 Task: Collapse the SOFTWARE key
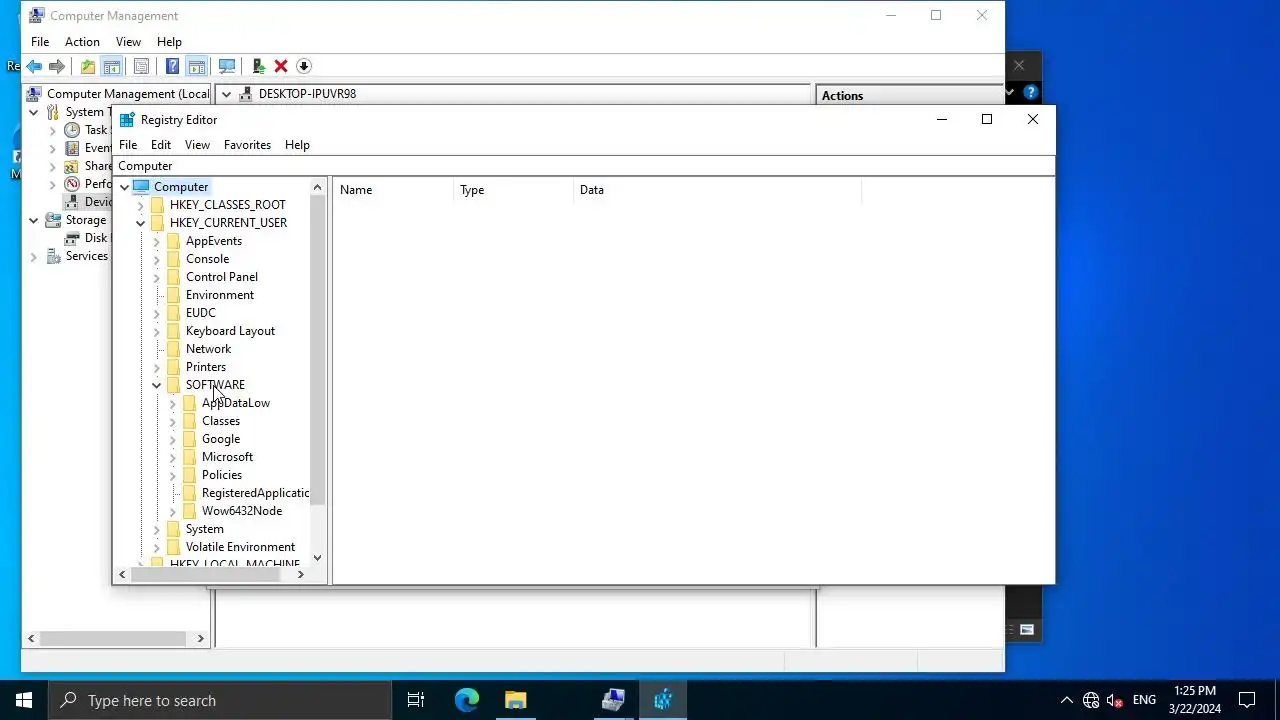[x=156, y=385]
